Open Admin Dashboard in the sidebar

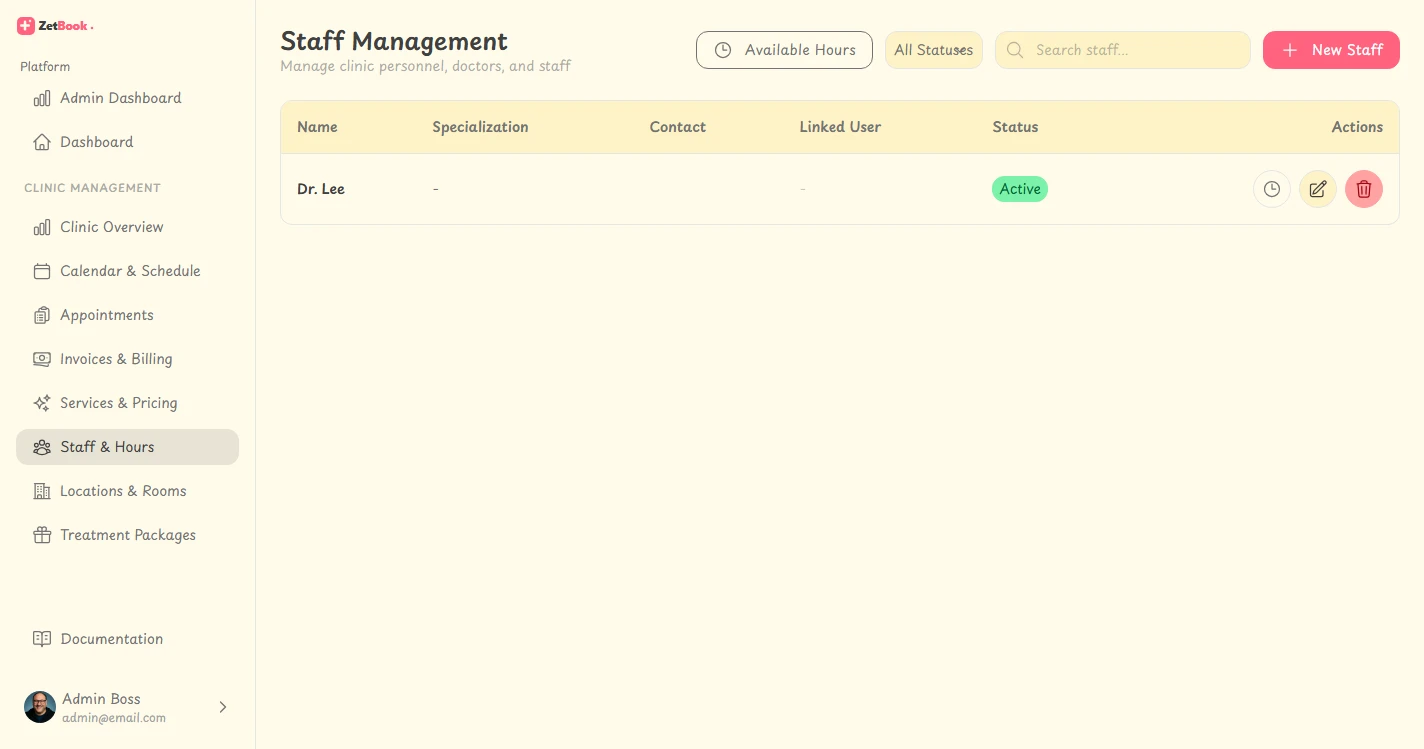click(127, 98)
